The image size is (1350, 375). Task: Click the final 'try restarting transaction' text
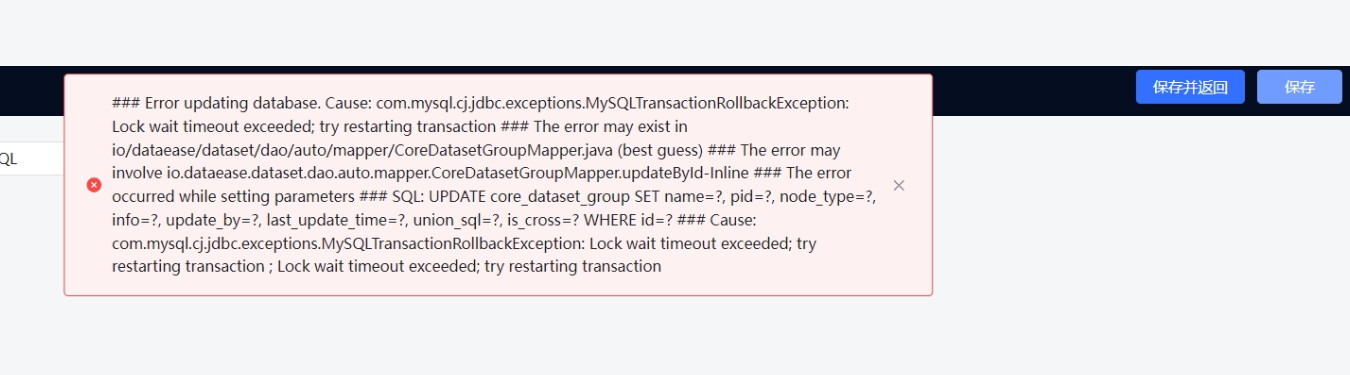click(572, 267)
